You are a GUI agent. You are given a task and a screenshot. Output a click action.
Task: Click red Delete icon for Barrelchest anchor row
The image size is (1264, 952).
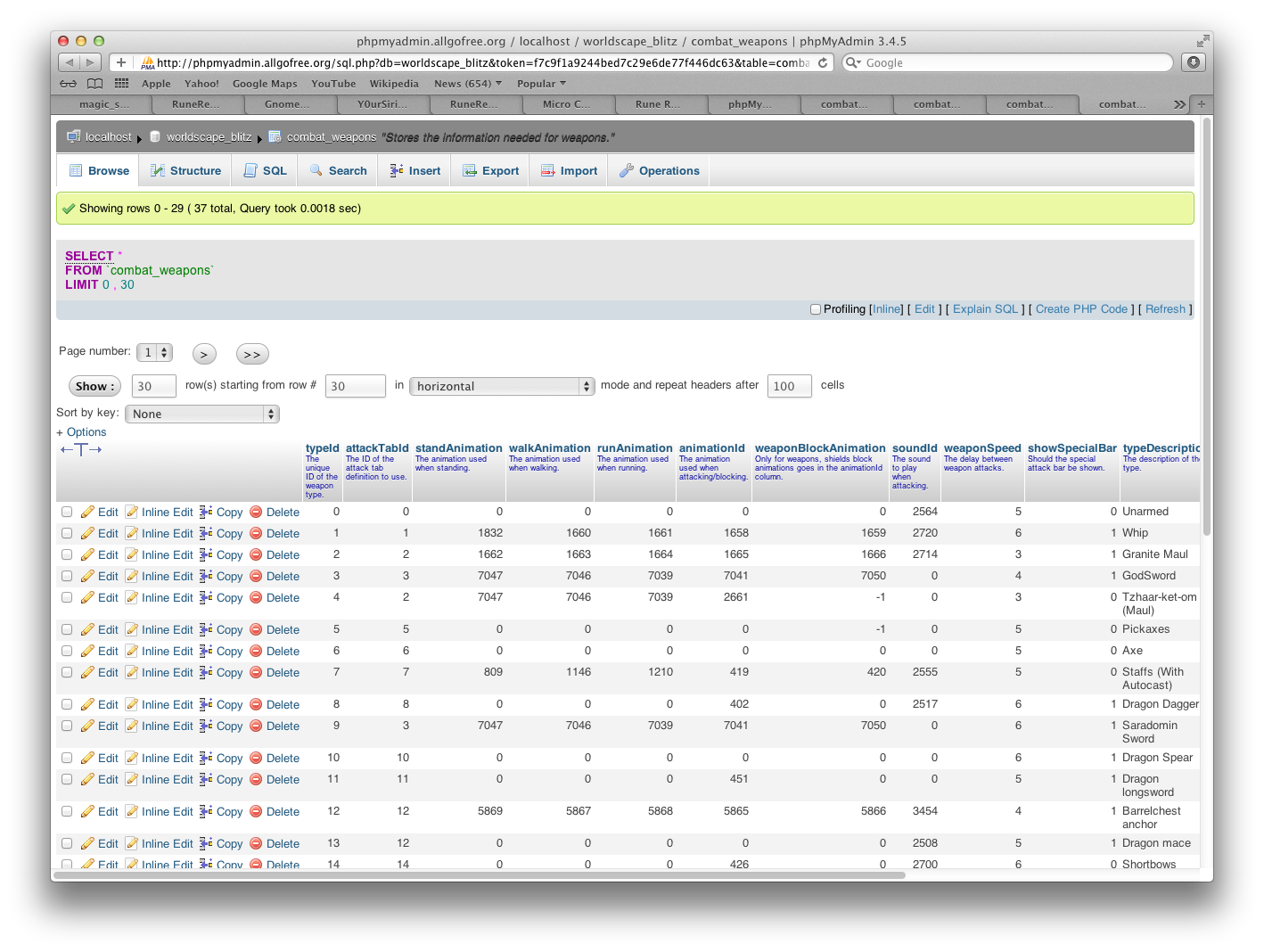coord(256,811)
